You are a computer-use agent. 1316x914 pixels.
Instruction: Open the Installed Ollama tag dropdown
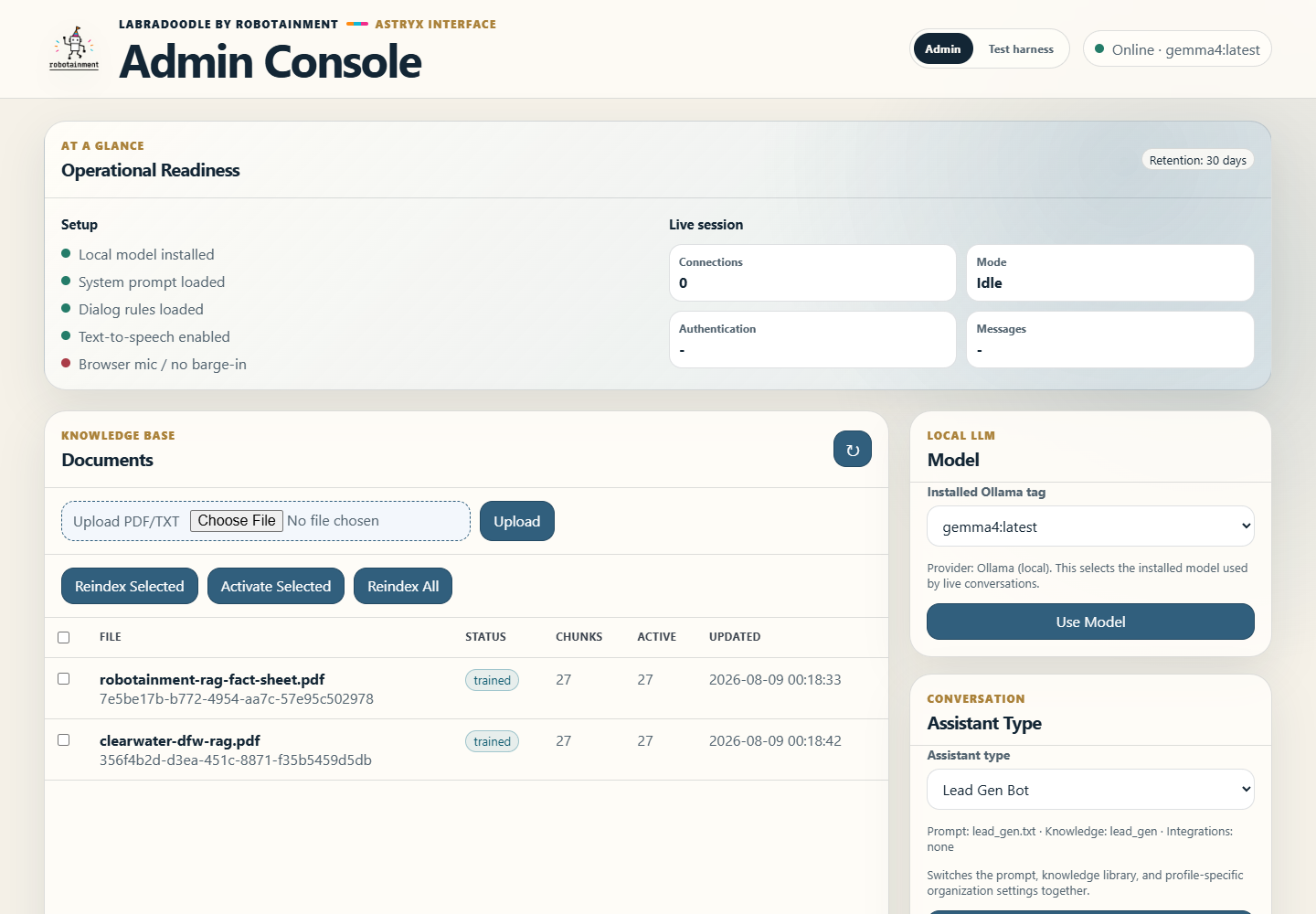(1090, 526)
